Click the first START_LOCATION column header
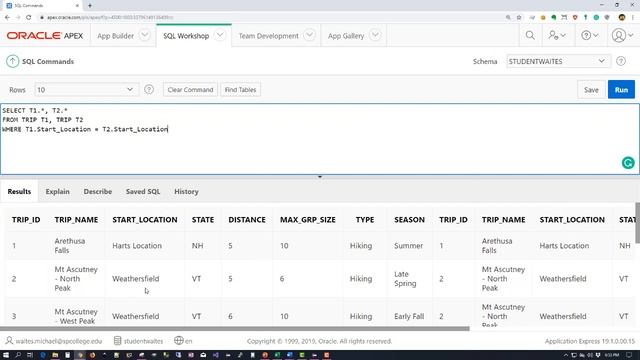Screen dimensions: 640x360 click(x=144, y=220)
